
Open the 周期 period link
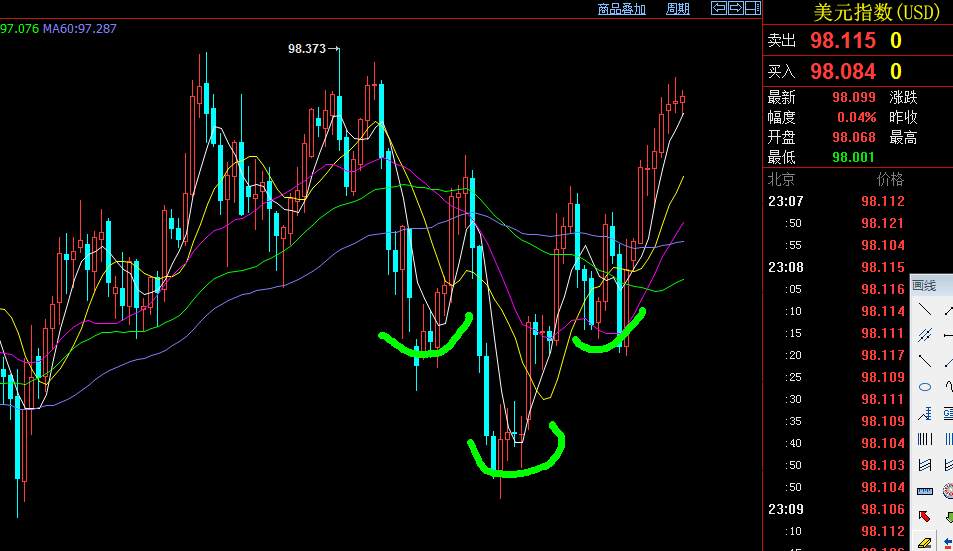click(678, 9)
